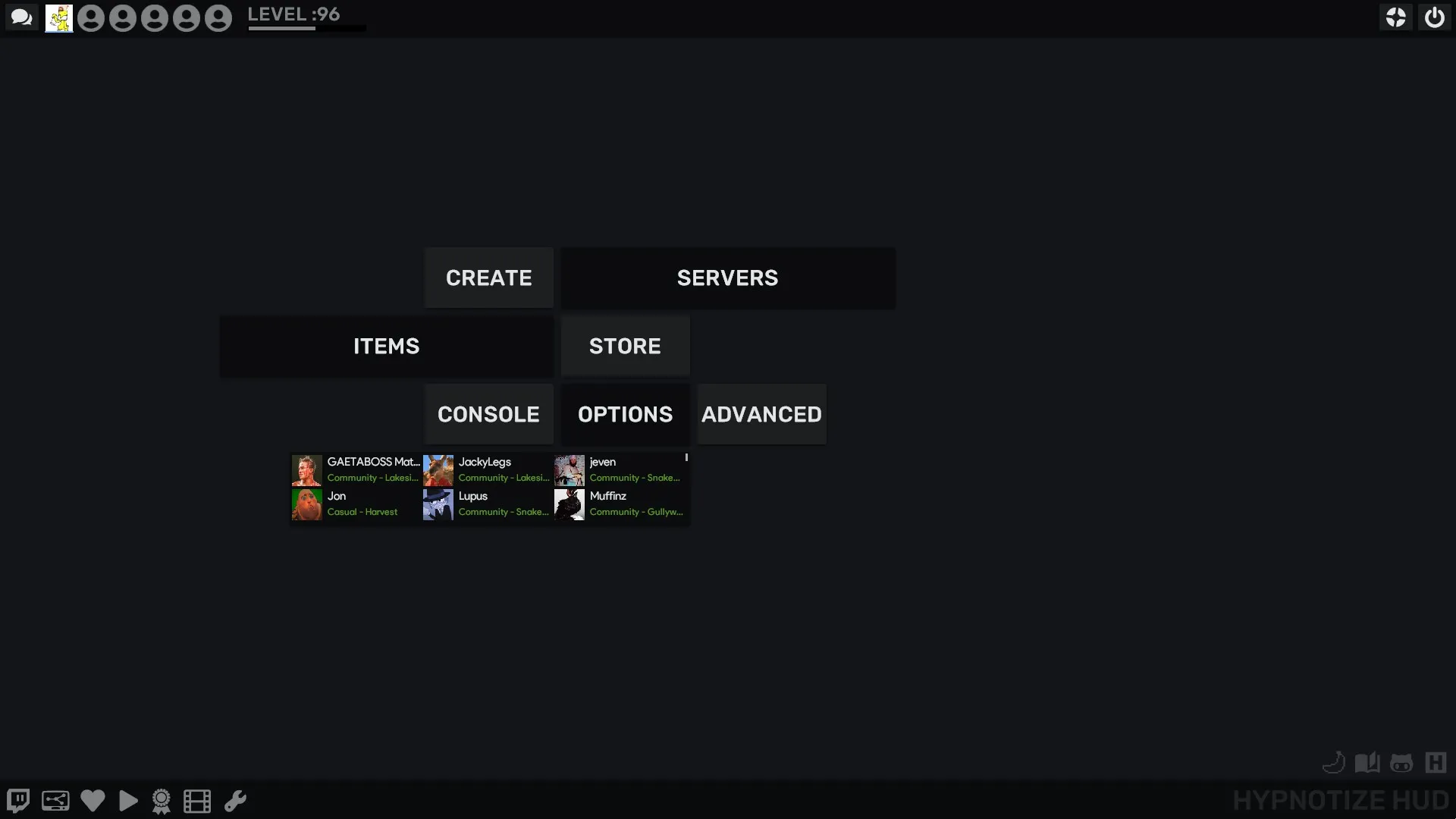This screenshot has width=1456, height=819.
Task: Open the achievements ribbon badge icon
Action: click(162, 801)
